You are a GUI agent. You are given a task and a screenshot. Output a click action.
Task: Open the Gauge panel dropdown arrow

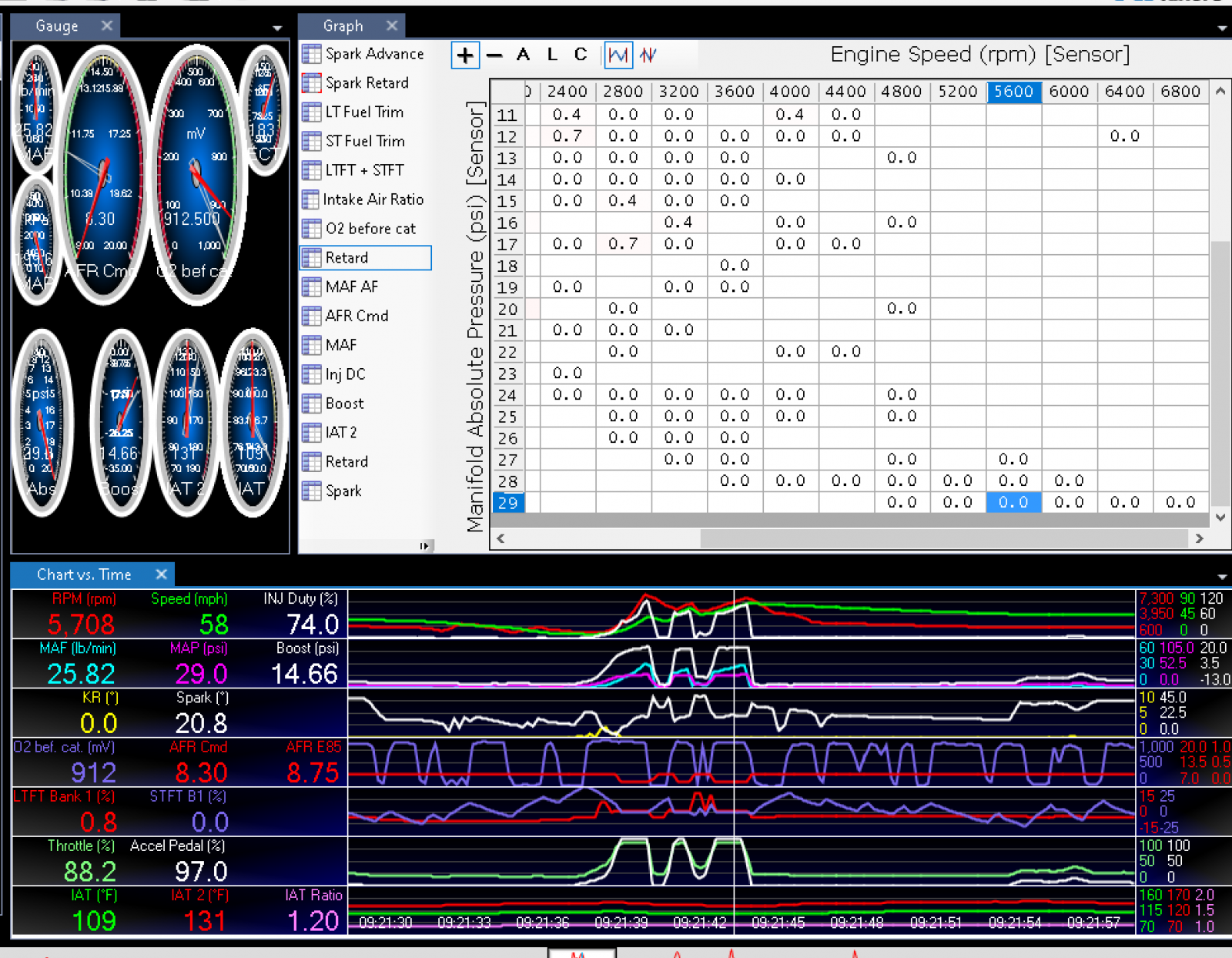[x=276, y=28]
